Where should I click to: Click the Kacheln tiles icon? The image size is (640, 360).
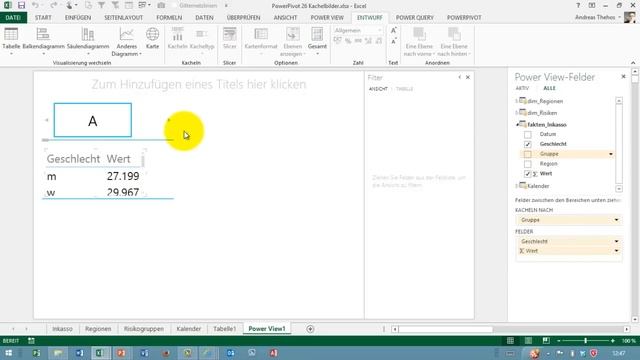[178, 35]
